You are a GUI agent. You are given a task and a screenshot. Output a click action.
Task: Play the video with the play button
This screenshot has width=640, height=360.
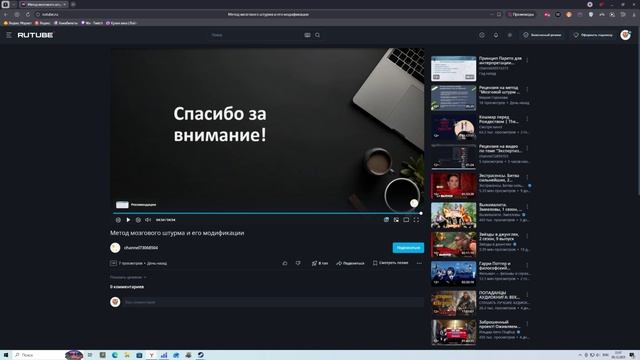tap(128, 220)
